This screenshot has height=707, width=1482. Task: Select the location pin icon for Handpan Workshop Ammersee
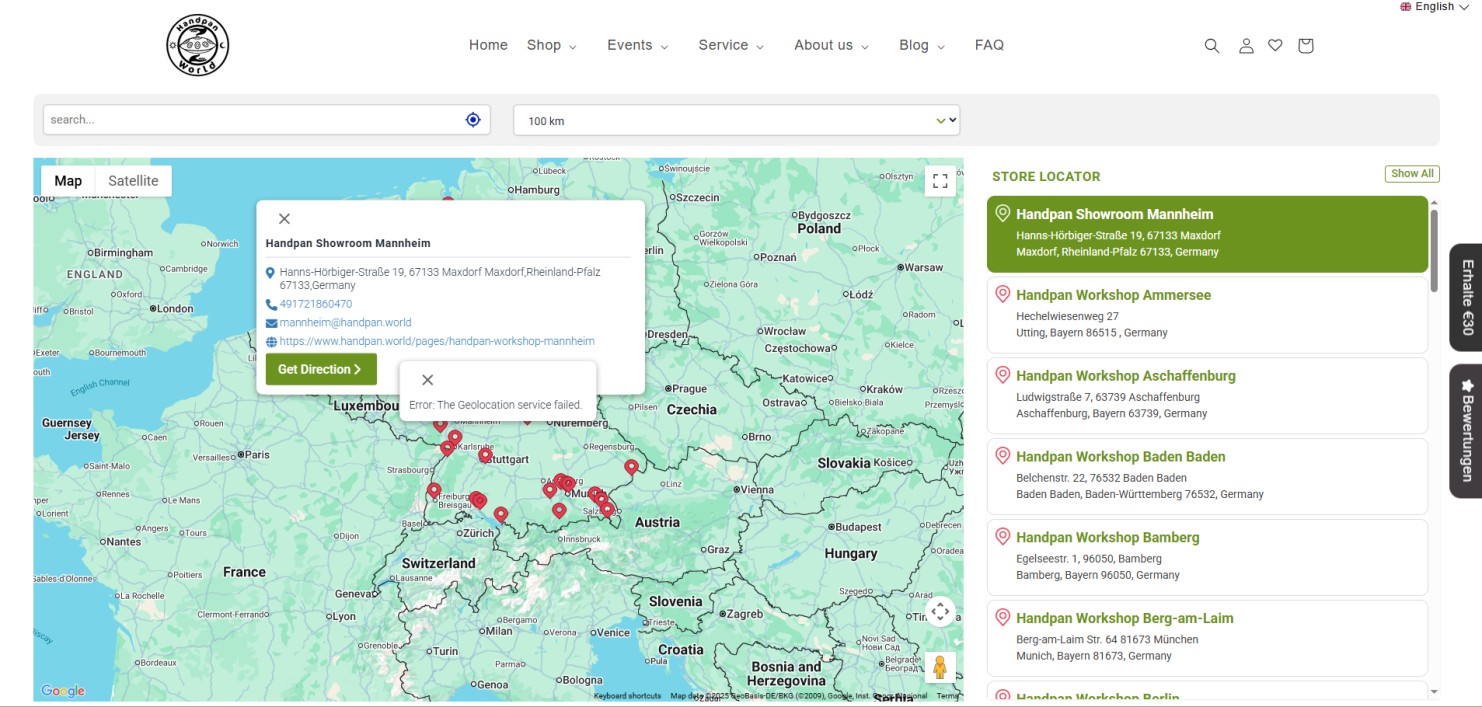[1003, 294]
